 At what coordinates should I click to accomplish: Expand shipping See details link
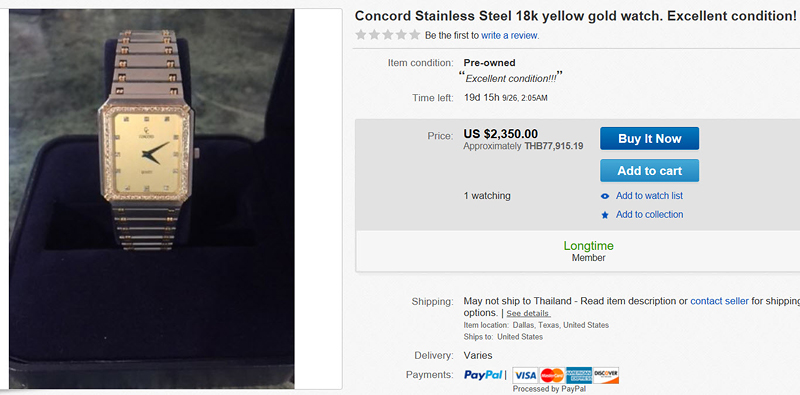pyautogui.click(x=528, y=313)
